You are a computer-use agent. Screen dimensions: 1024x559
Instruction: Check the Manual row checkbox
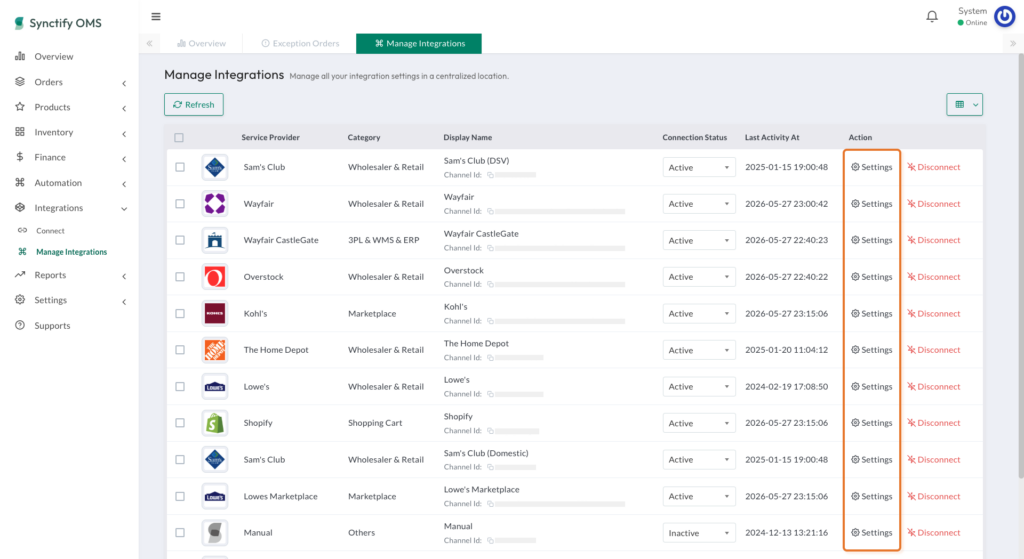(180, 533)
